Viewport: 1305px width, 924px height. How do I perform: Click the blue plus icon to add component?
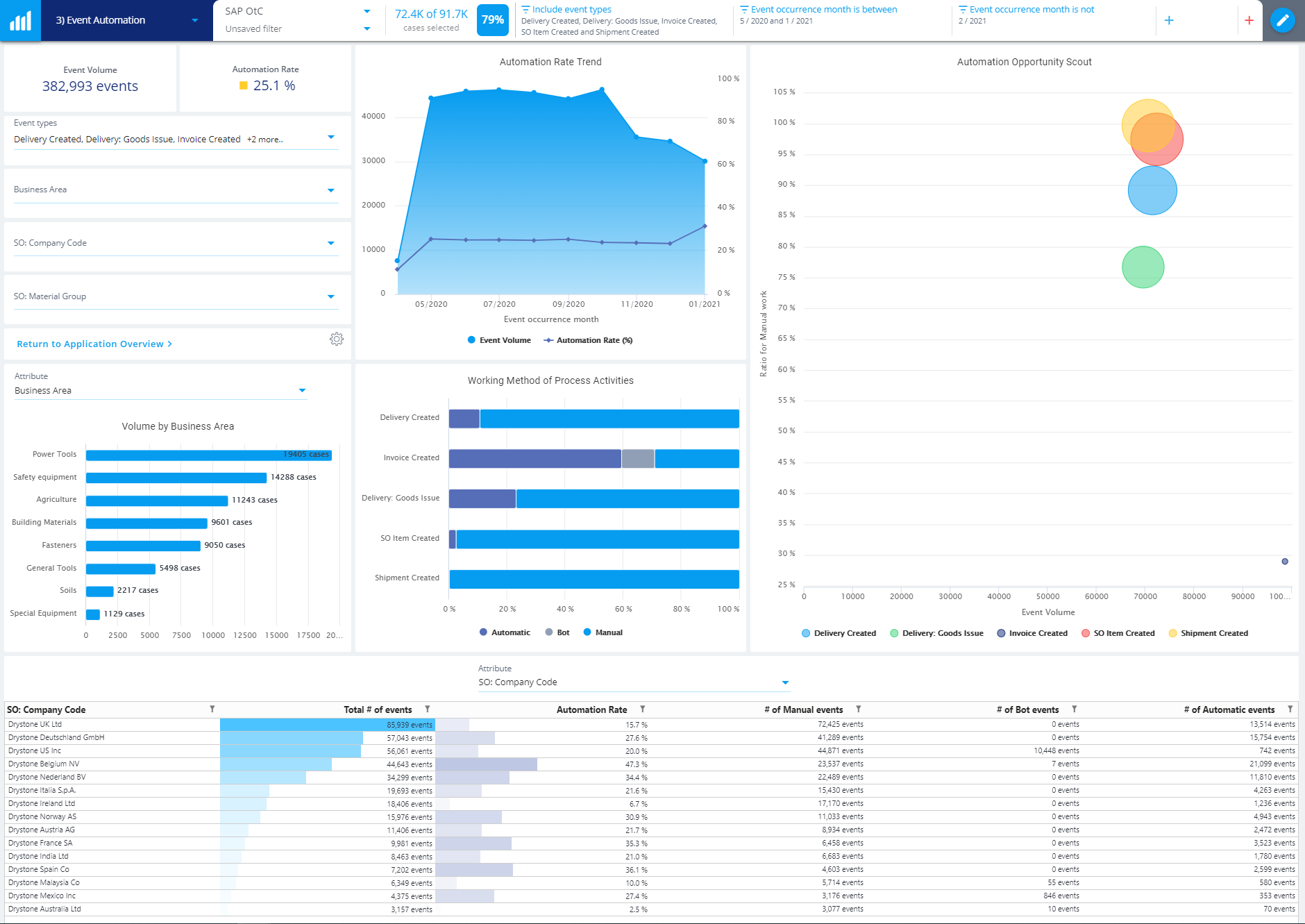[1170, 20]
